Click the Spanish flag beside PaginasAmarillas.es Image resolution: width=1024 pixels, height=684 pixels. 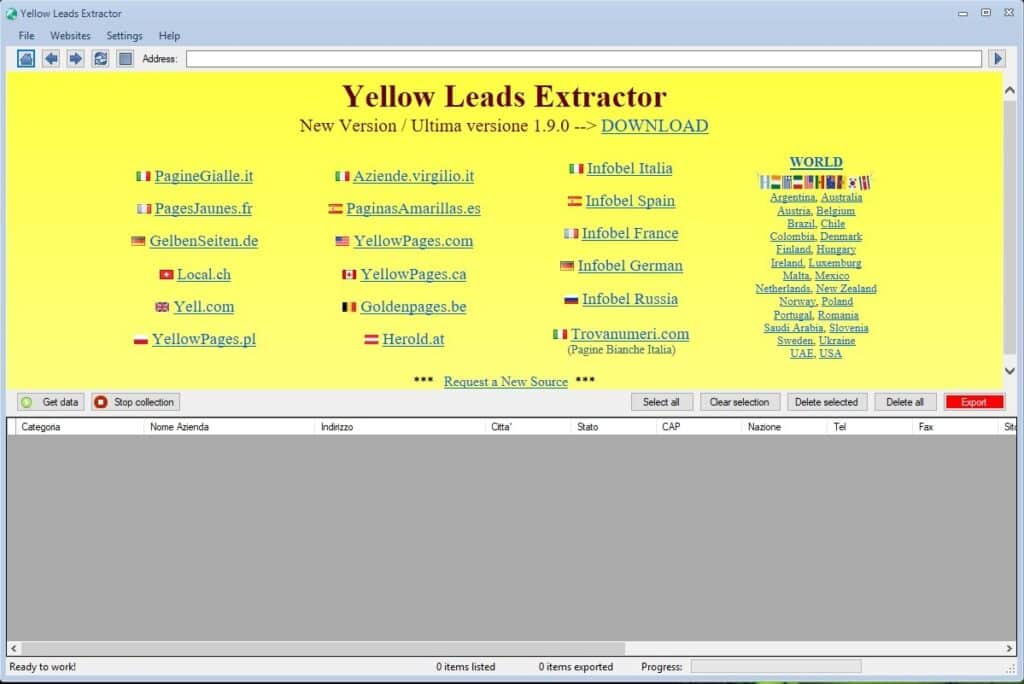click(x=337, y=209)
